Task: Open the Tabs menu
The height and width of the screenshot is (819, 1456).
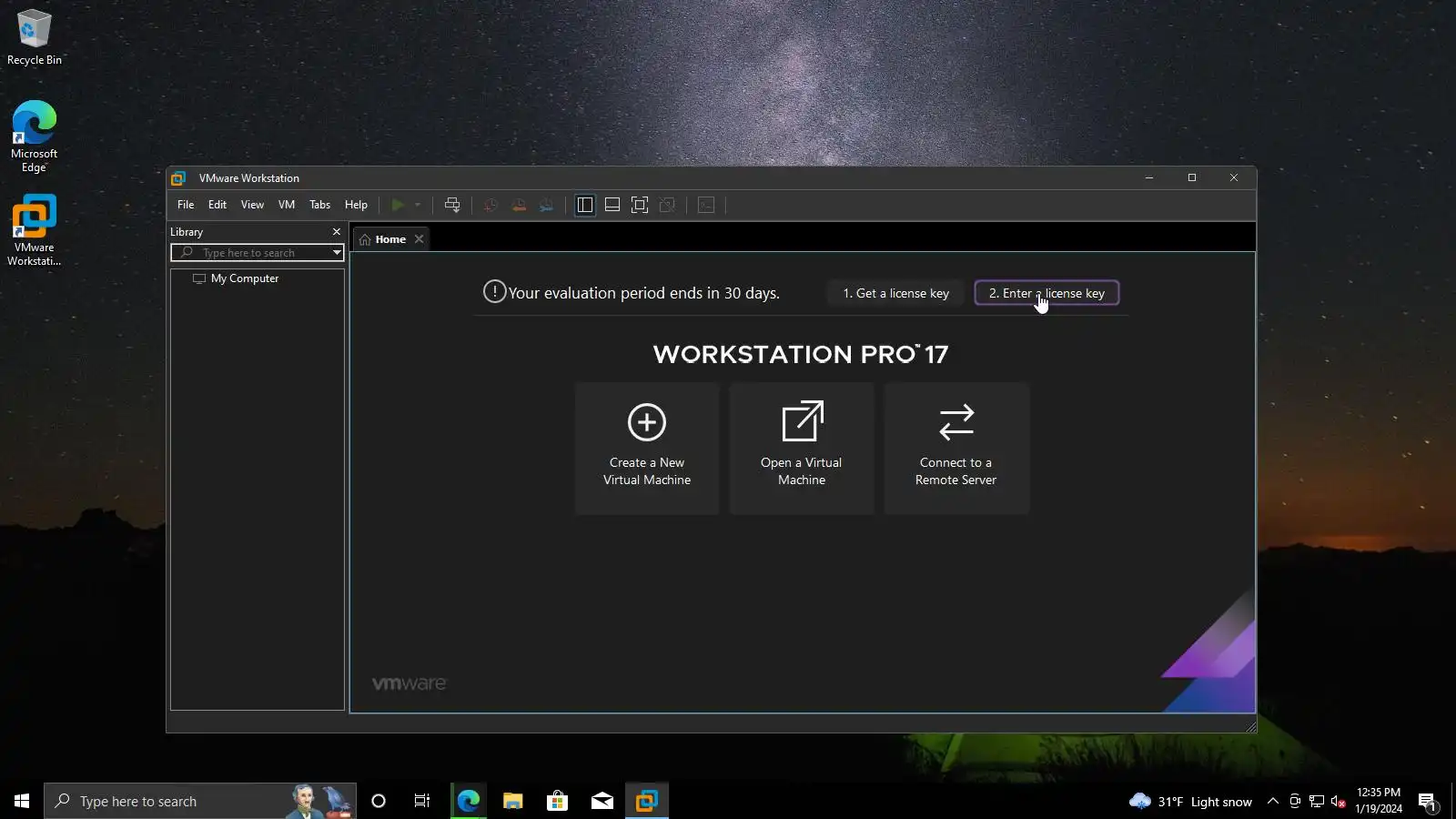Action: (x=320, y=205)
